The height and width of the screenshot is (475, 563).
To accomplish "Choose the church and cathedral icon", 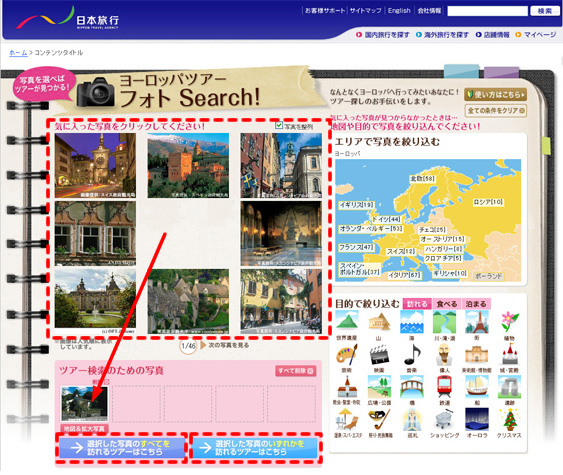I will 347,387.
